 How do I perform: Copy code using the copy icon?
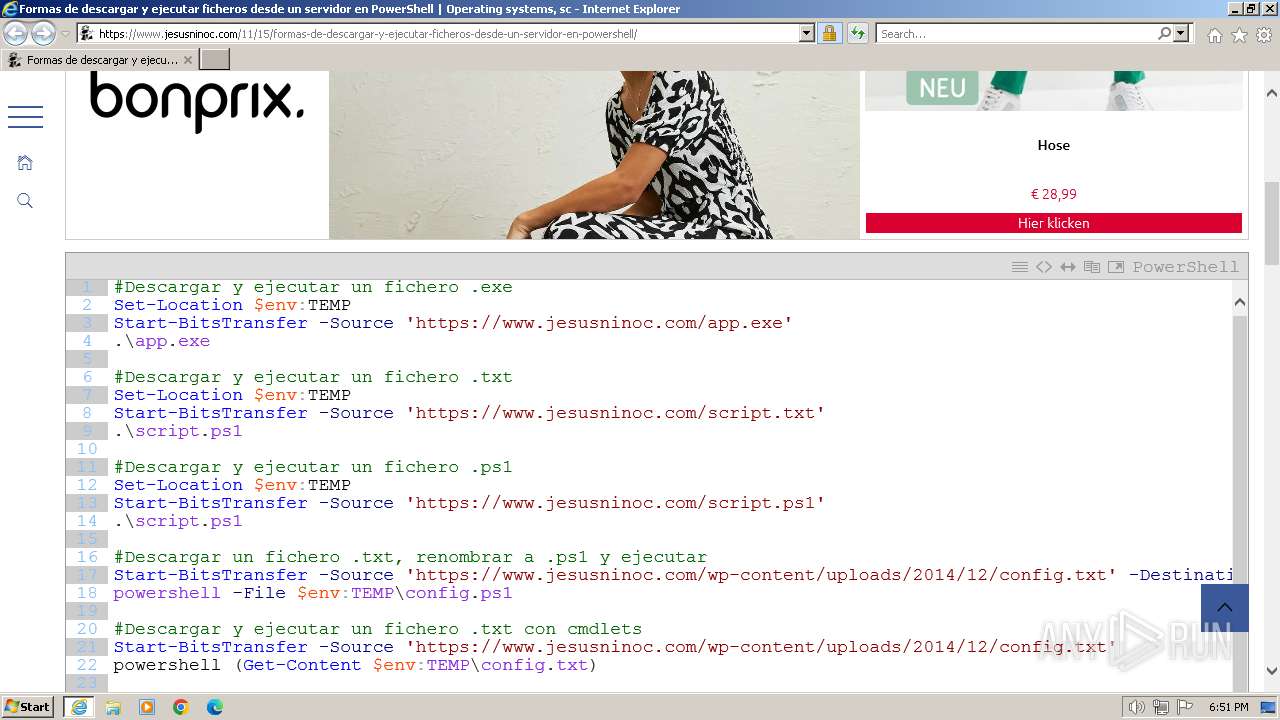(1092, 267)
